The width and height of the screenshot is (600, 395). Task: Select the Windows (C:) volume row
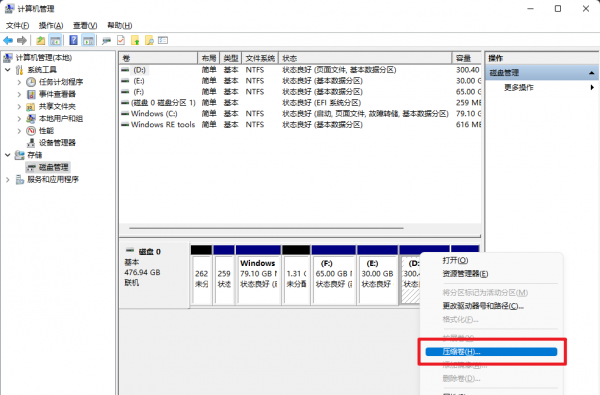(300, 114)
